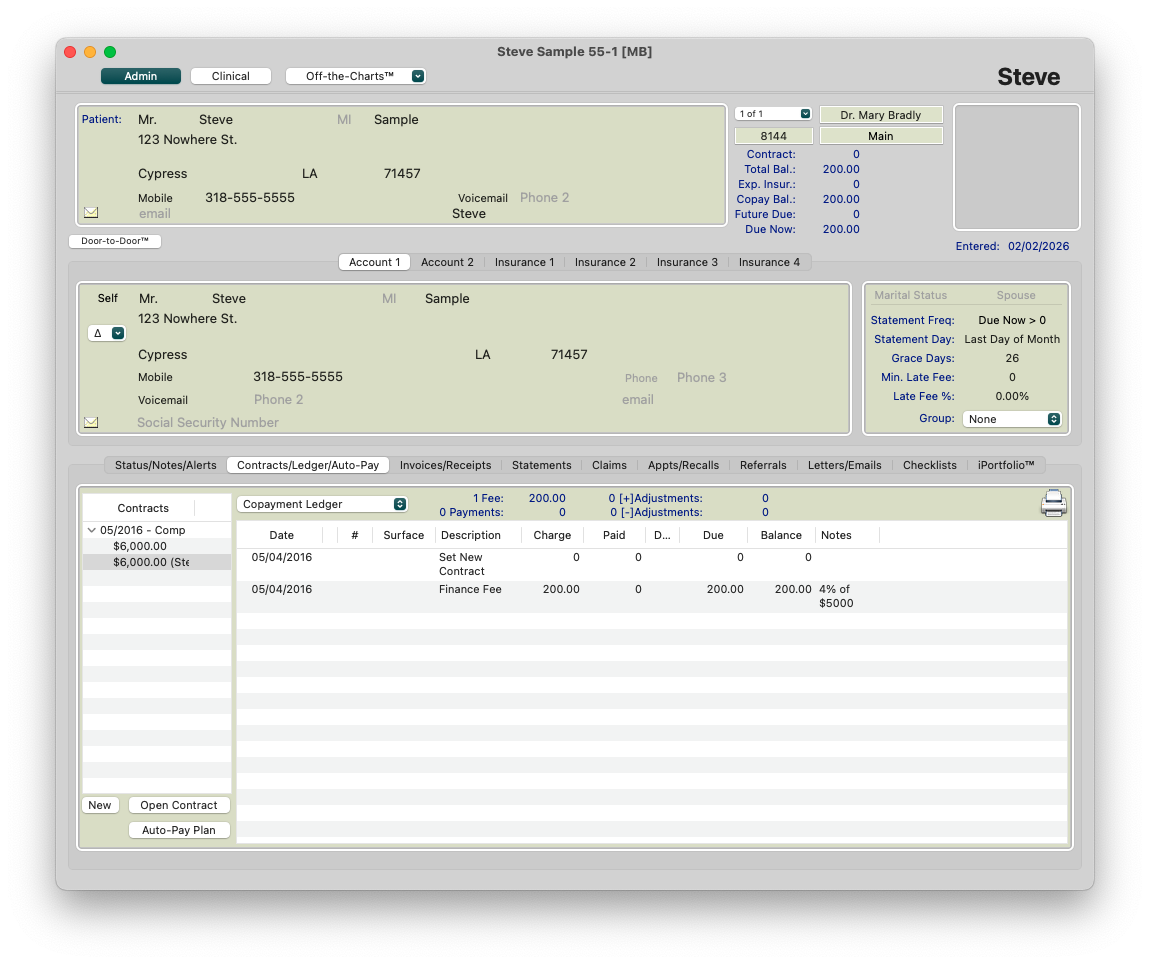Click the empty patient photo box

(1016, 168)
